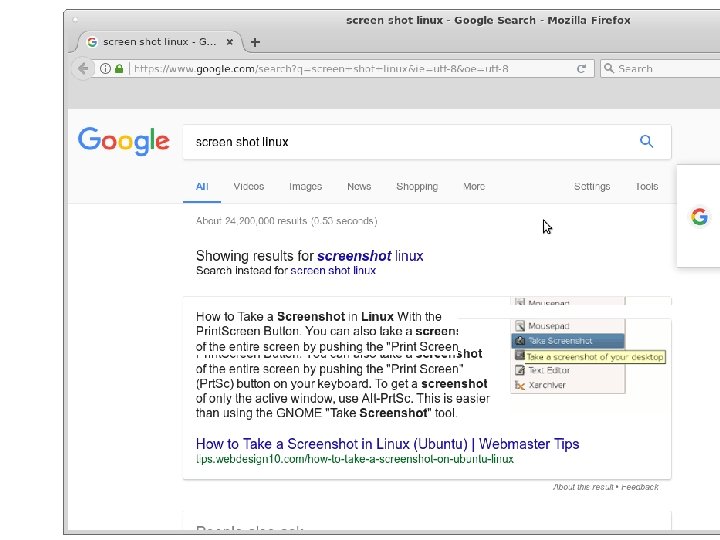Image resolution: width=720 pixels, height=540 pixels.
Task: Open 'How to Take a Screenshot in Linux (Ubuntu)' result
Action: click(388, 444)
